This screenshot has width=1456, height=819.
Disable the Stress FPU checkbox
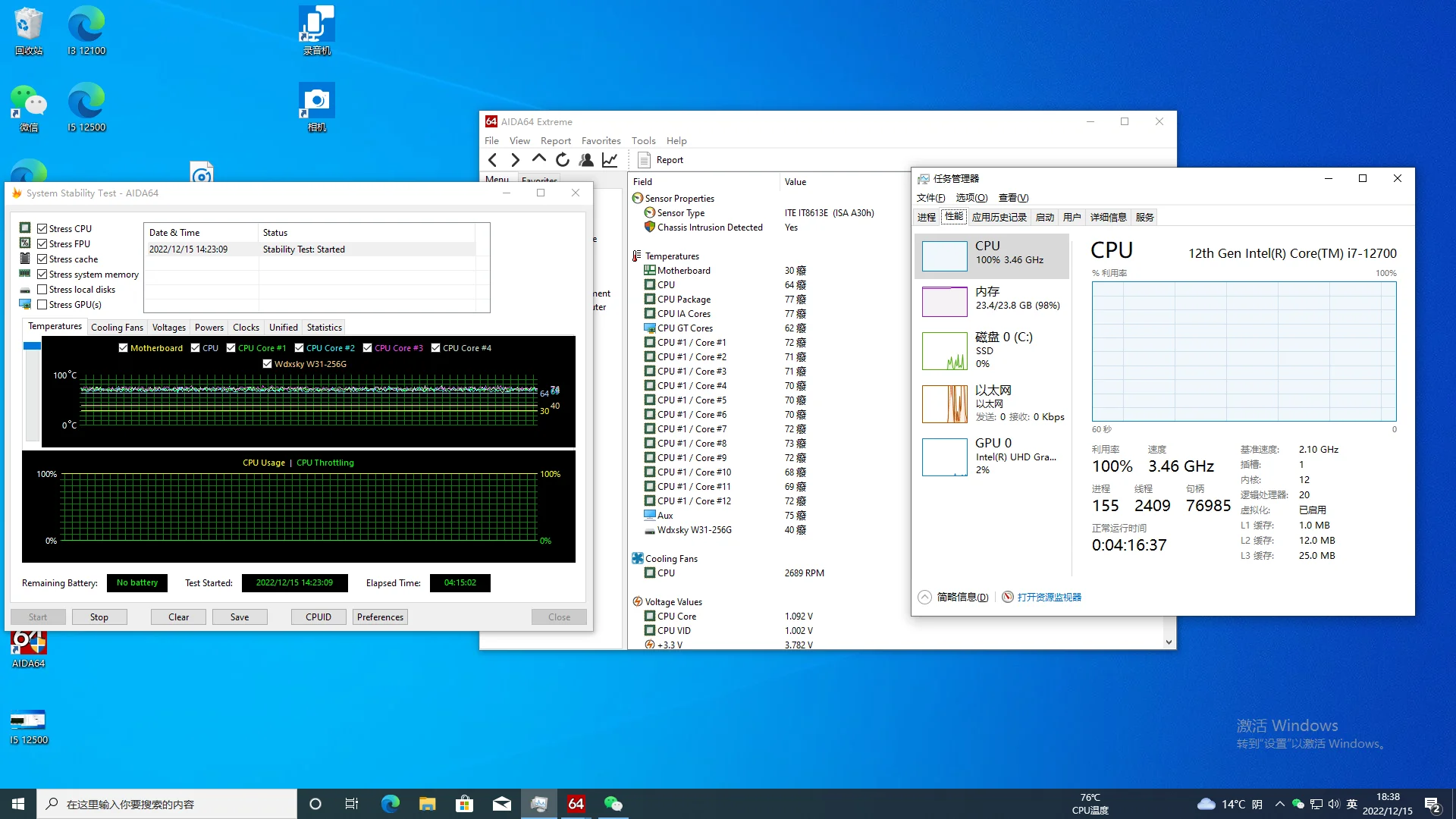tap(43, 243)
